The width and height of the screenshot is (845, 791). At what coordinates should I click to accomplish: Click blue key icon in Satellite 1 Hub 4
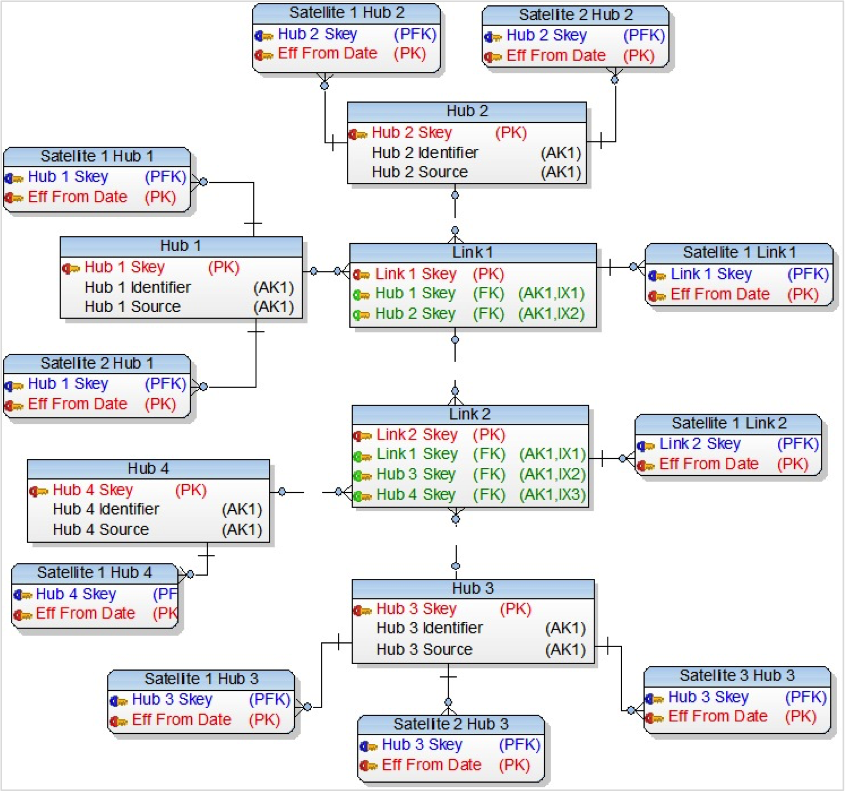(23, 595)
